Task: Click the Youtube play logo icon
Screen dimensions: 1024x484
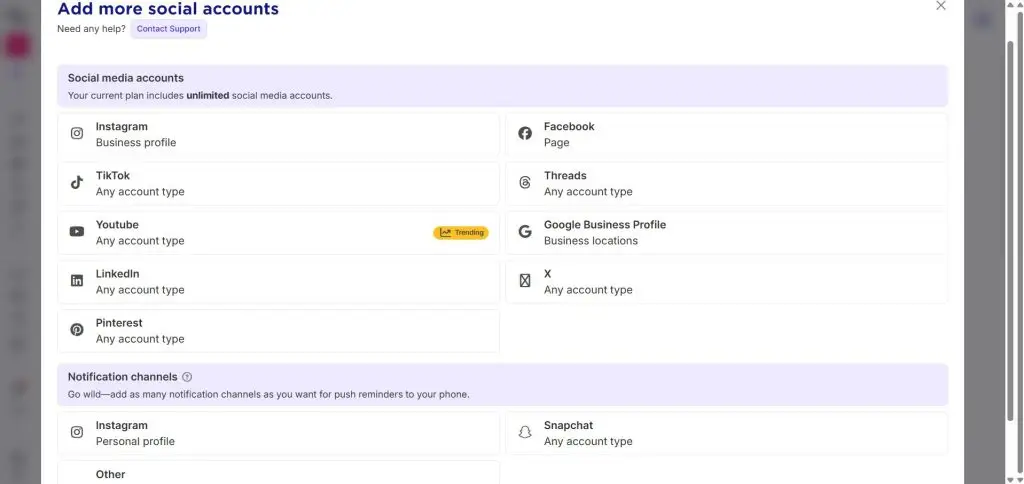Action: click(77, 231)
